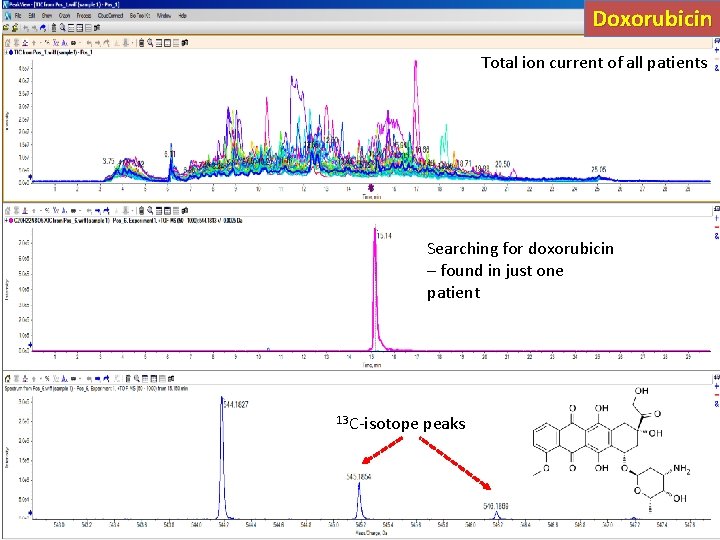Click peak-labeling icon in spectrum pane toolbar

click(64, 379)
